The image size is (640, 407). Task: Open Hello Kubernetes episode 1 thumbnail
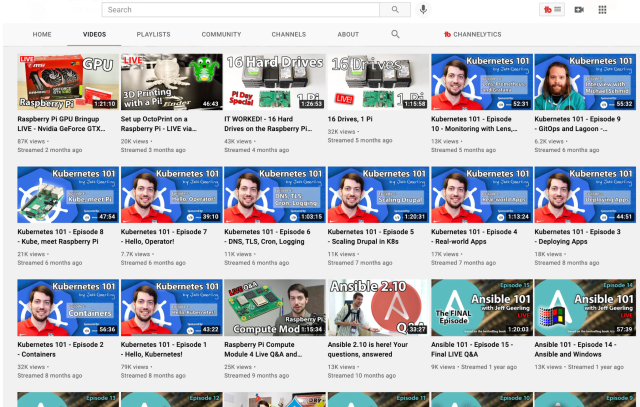click(171, 307)
